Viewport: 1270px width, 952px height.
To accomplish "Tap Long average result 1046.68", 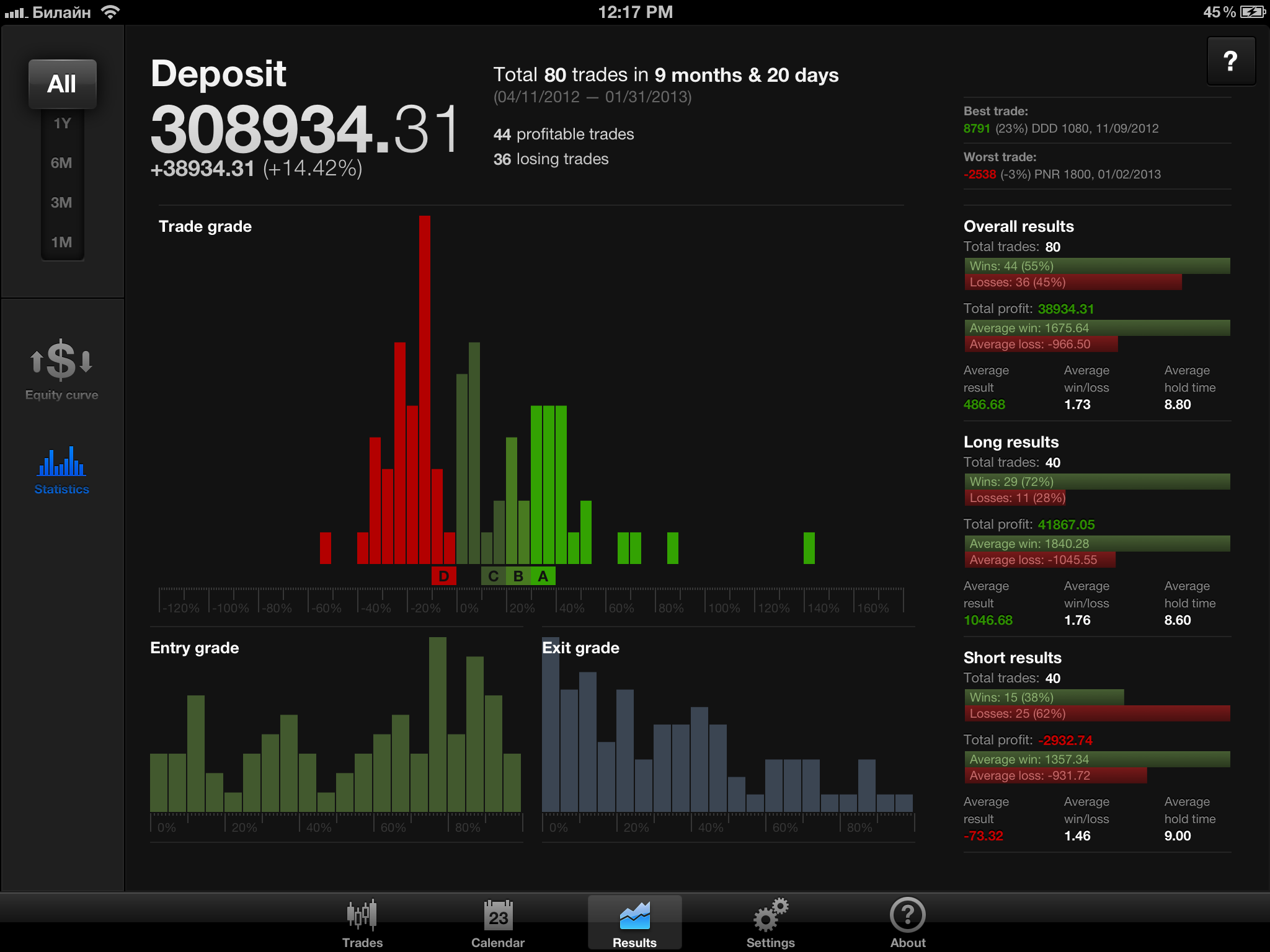I will (988, 620).
